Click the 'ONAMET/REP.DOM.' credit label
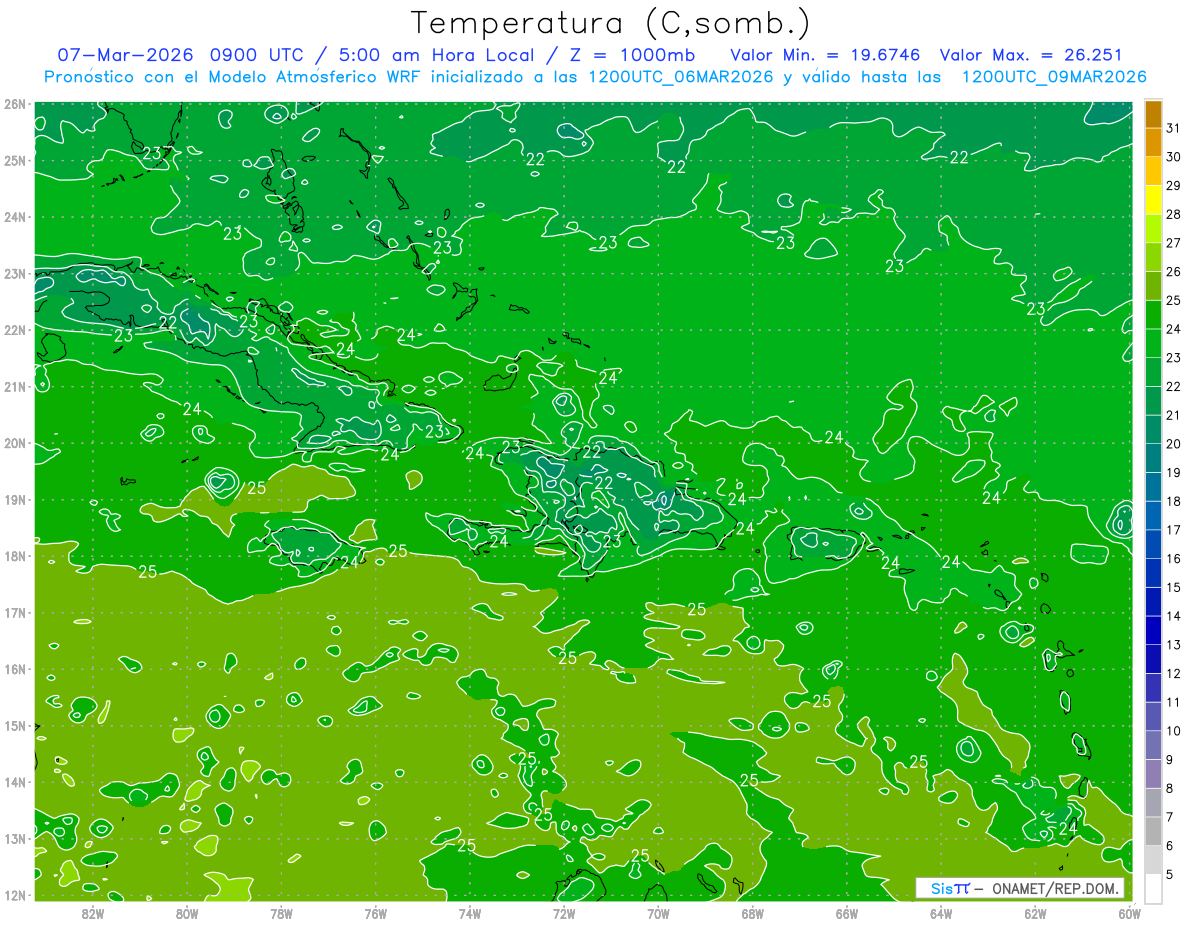The image size is (1200, 927). click(x=1057, y=888)
